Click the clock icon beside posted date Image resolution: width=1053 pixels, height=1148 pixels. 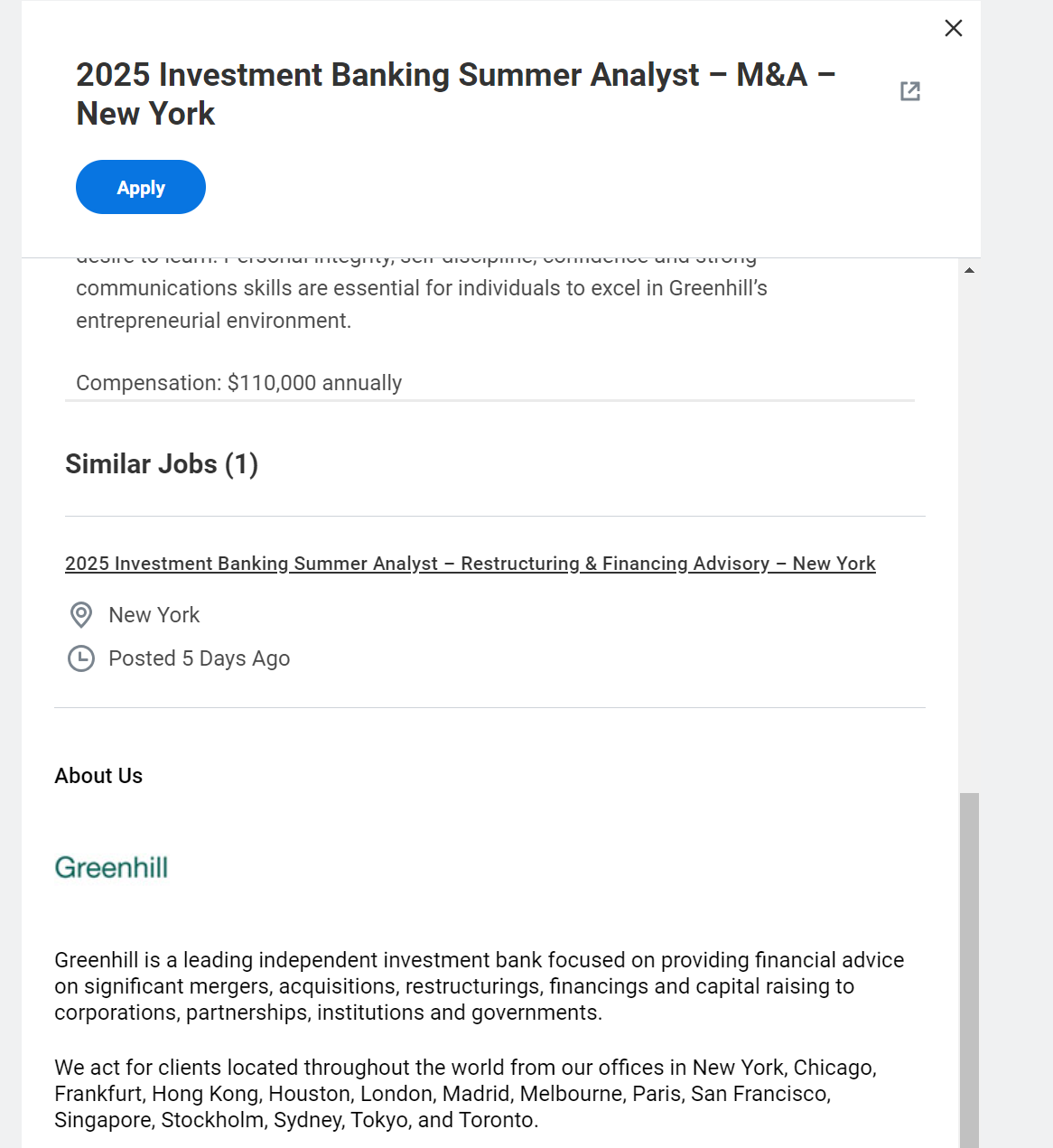pyautogui.click(x=81, y=658)
